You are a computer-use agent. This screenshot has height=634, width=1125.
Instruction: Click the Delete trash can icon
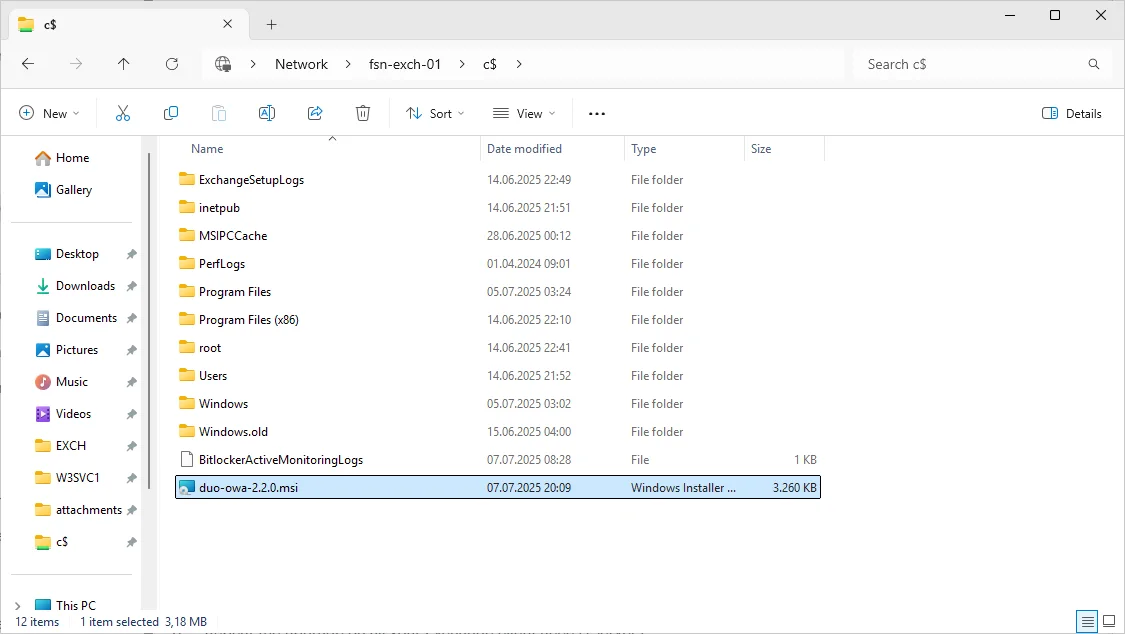(363, 113)
